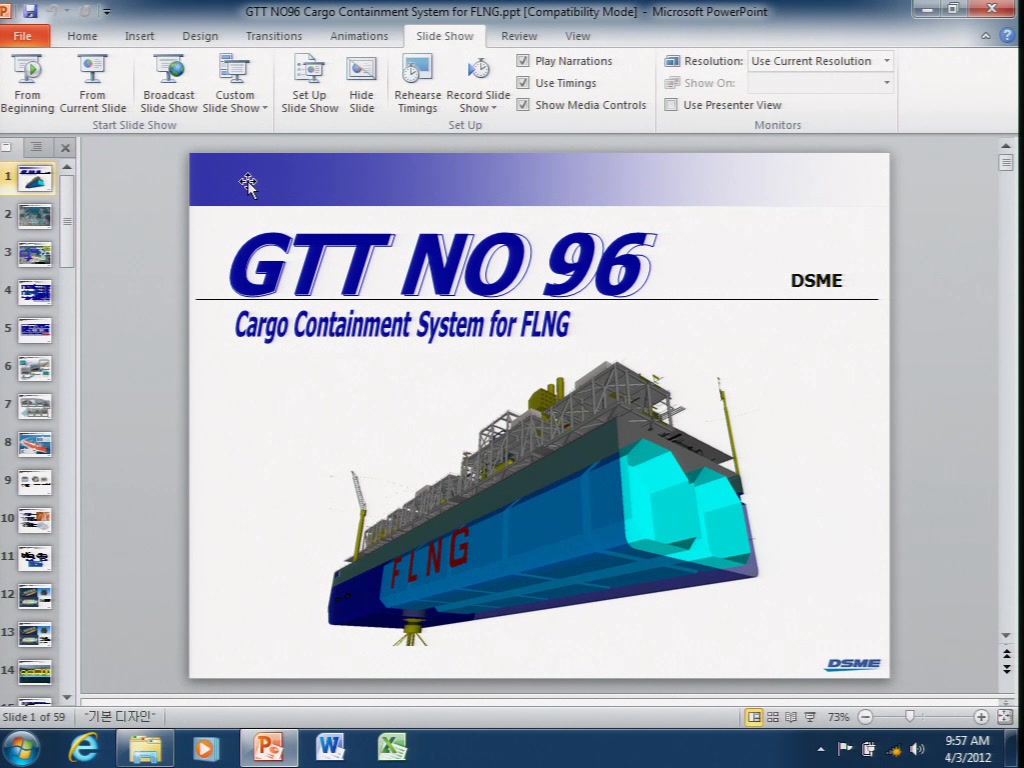Start Rehearse Timings

pos(417,84)
